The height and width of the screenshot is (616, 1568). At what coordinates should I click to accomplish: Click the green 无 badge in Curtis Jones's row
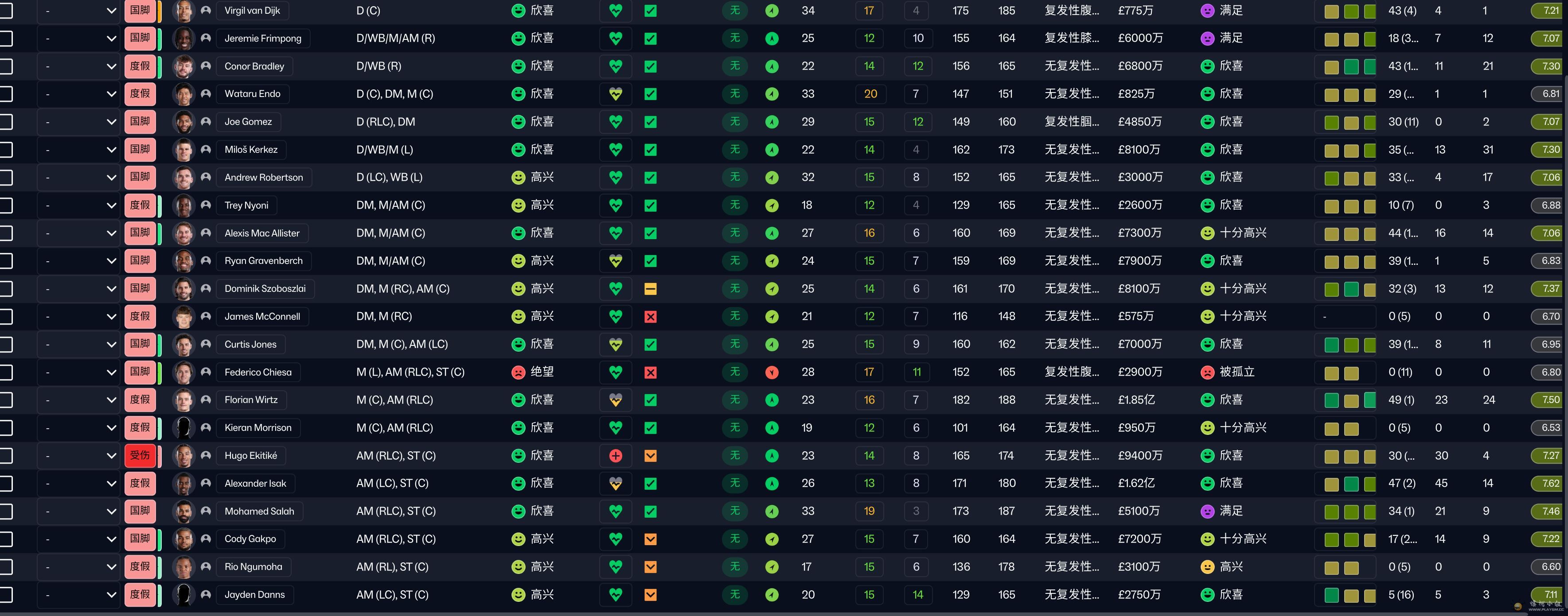coord(735,344)
